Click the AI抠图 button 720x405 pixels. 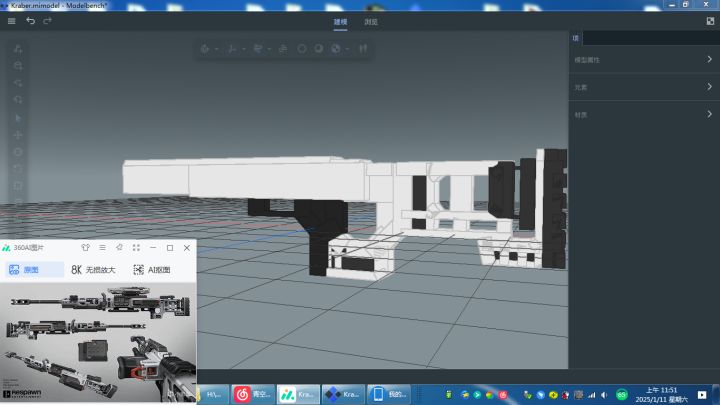152,270
